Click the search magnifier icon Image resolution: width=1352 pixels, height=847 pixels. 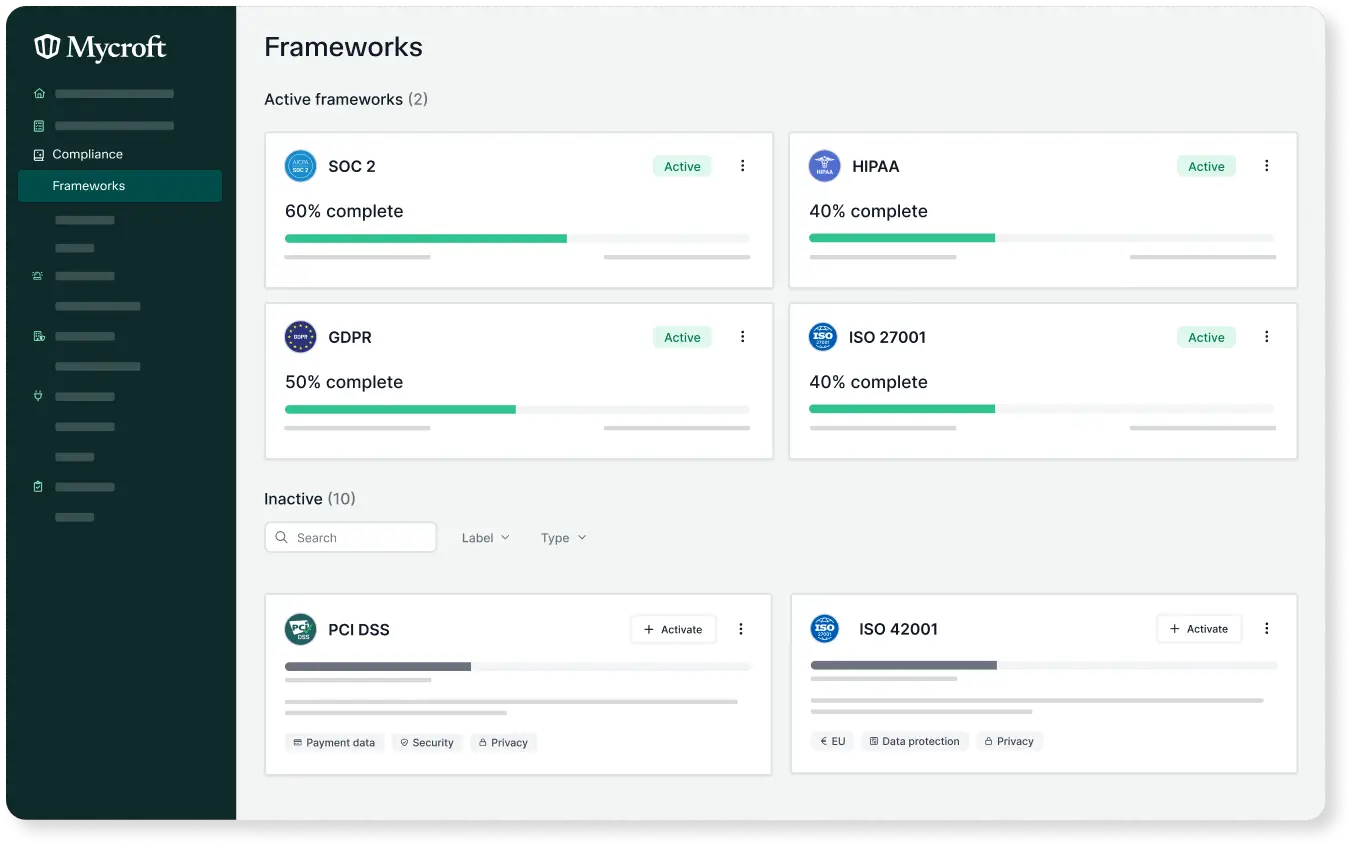[x=281, y=538]
